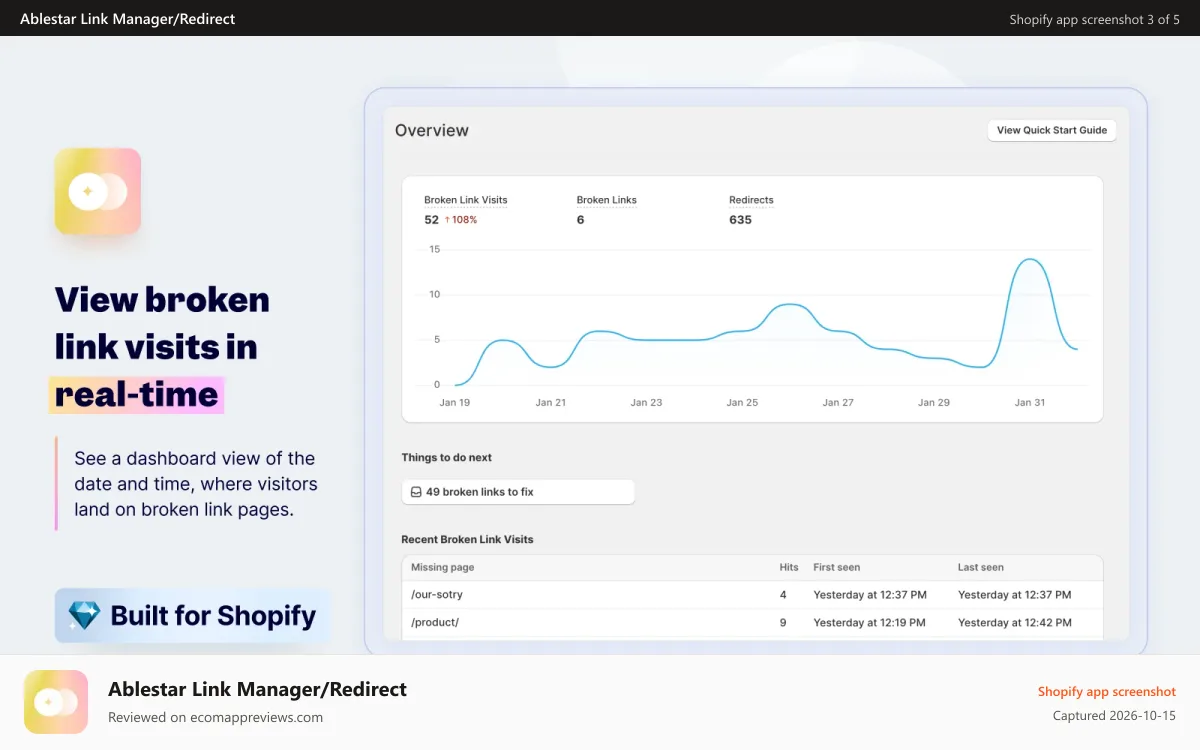Click first seen Yesterday at 12:19 PM
Image resolution: width=1200 pixels, height=750 pixels.
870,622
